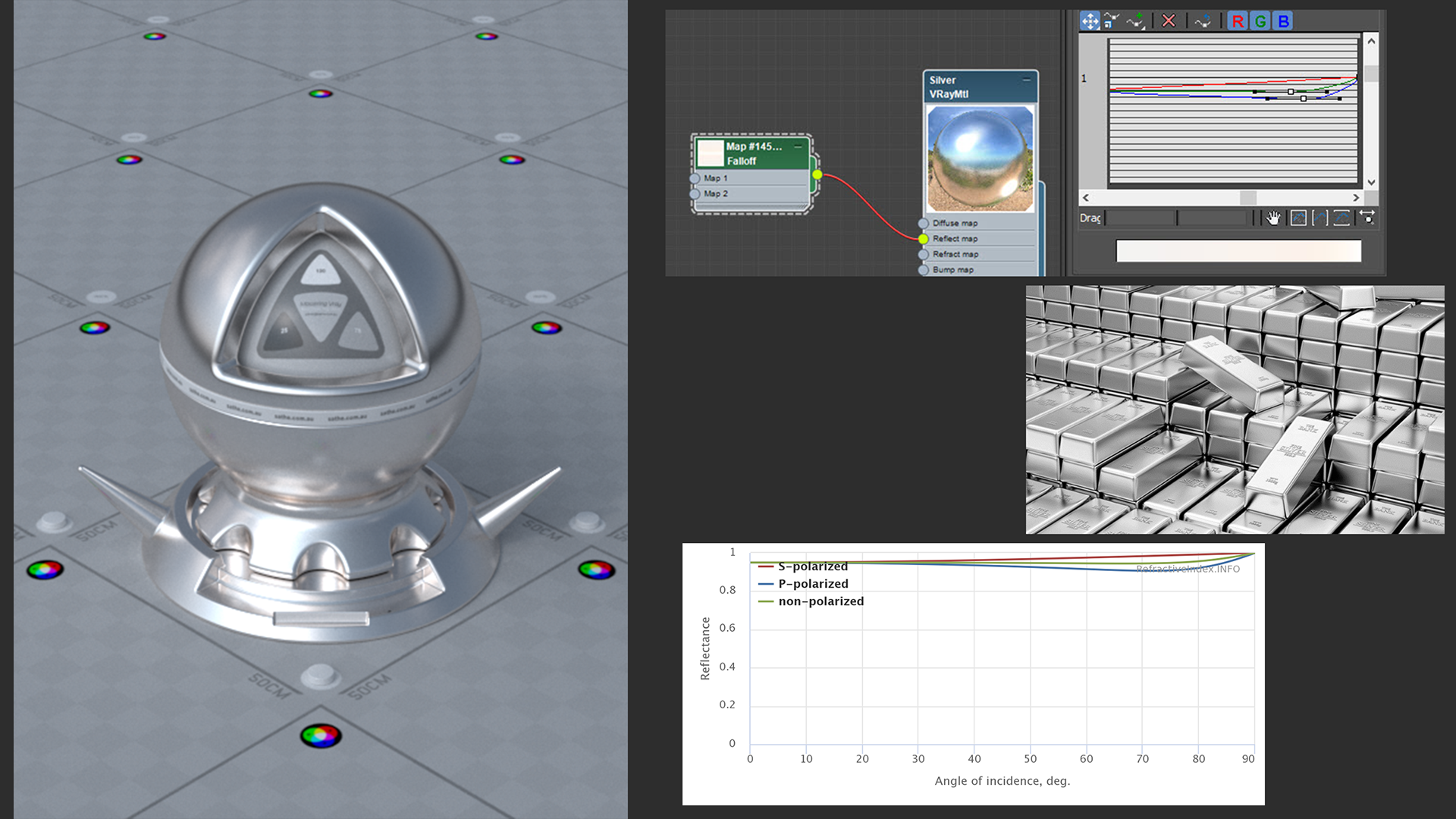
Task: Click the second point value field
Action: (x=1212, y=218)
